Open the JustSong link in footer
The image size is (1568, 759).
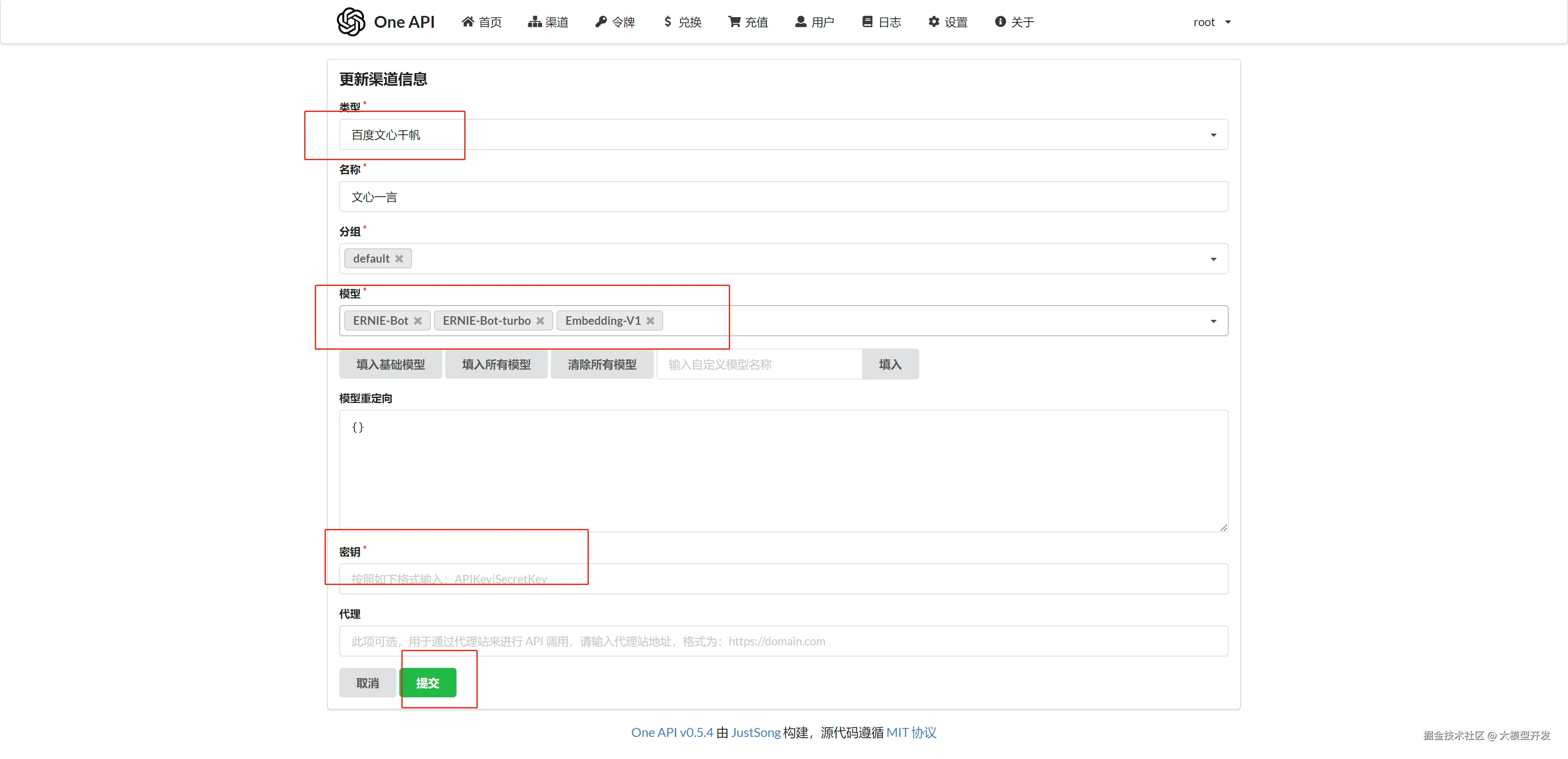pyautogui.click(x=755, y=732)
